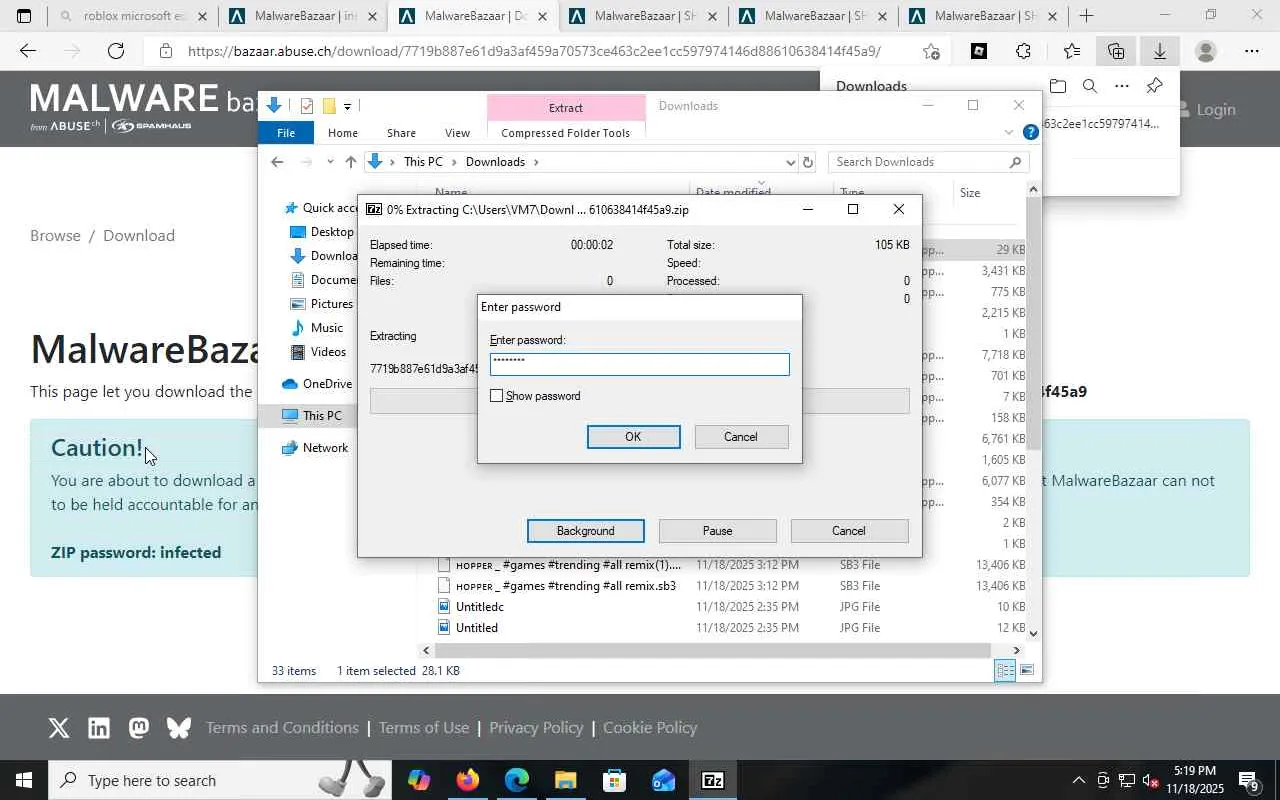
Task: Open the Mastodon footer icon
Action: point(139,728)
